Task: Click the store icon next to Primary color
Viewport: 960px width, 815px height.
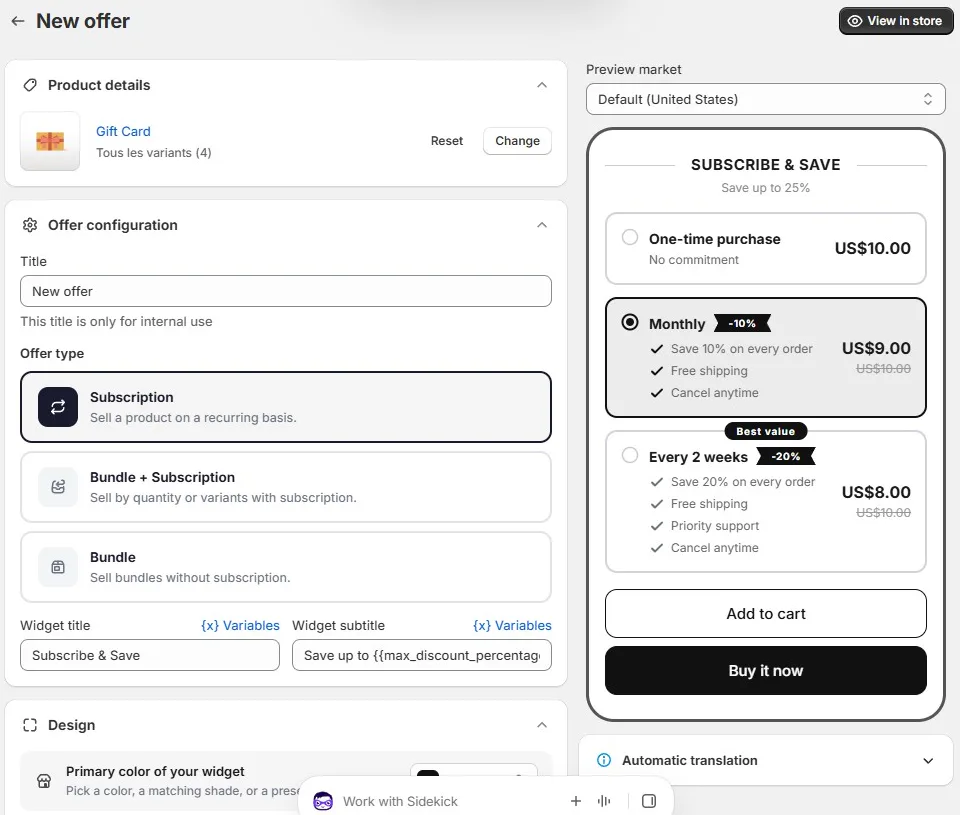Action: tap(44, 781)
